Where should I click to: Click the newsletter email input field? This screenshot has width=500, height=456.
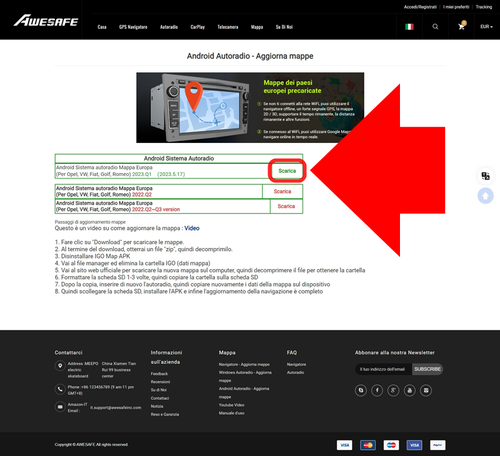383,369
